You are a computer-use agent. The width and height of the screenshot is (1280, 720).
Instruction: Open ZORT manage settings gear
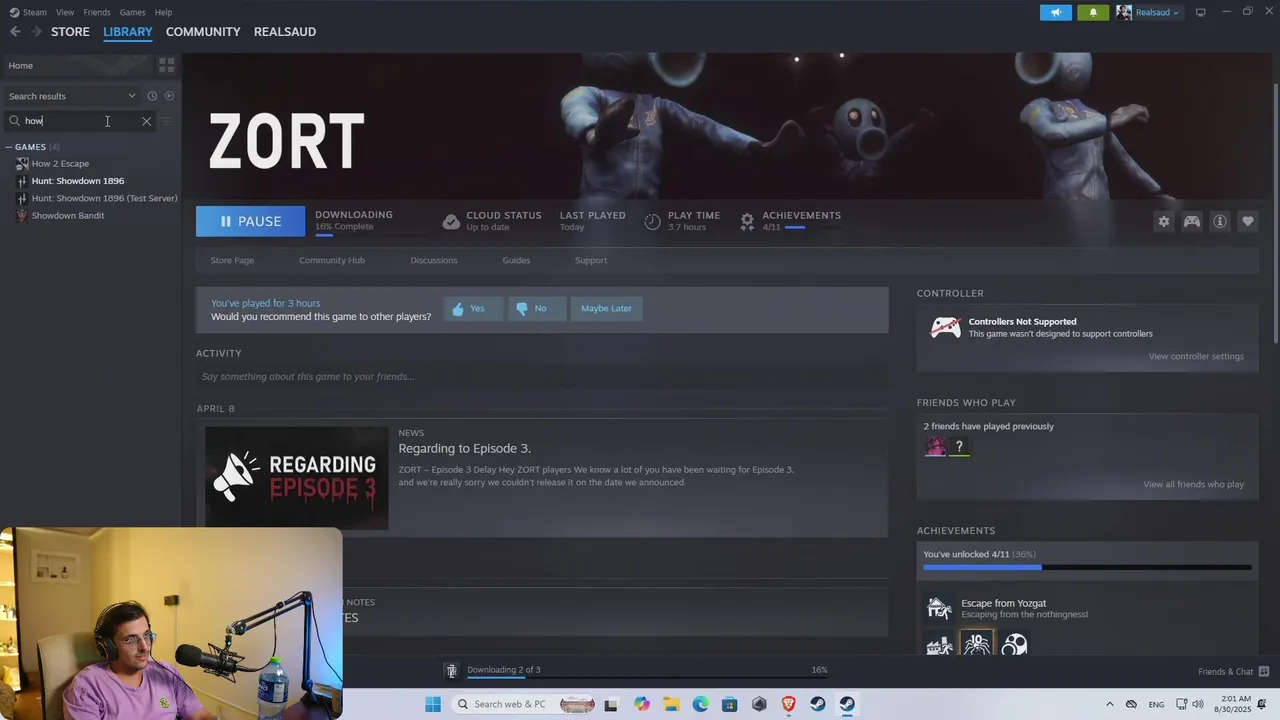pyautogui.click(x=1163, y=222)
